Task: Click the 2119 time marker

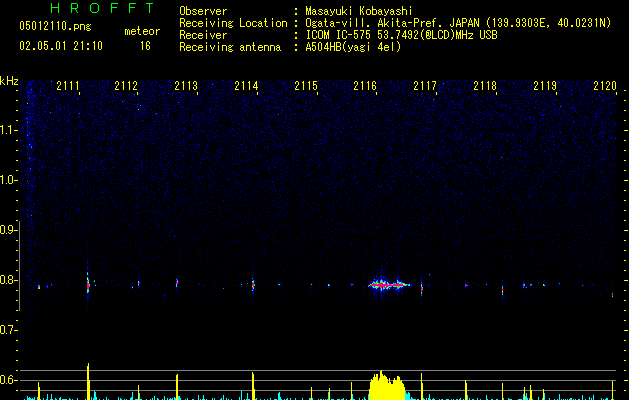Action: pos(545,86)
